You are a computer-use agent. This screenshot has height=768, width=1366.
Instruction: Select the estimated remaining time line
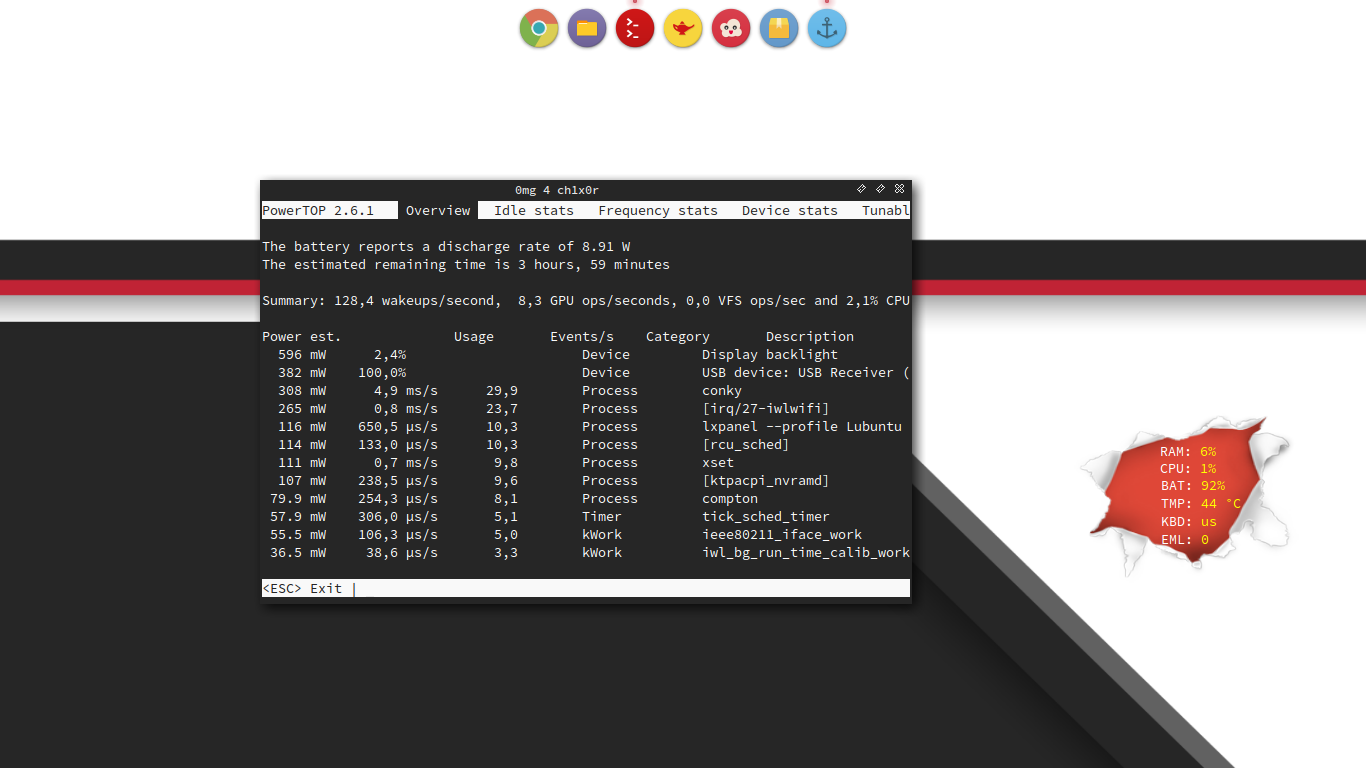click(466, 264)
